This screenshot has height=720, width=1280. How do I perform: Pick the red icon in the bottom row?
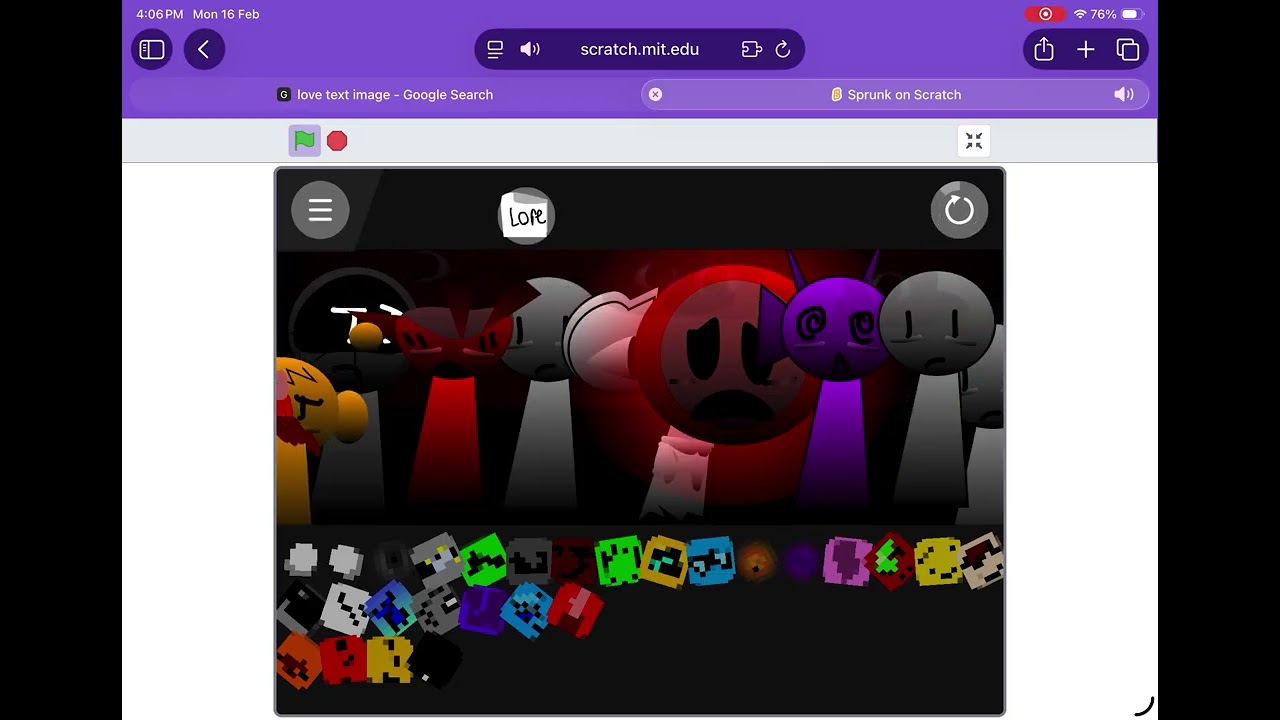pyautogui.click(x=342, y=660)
